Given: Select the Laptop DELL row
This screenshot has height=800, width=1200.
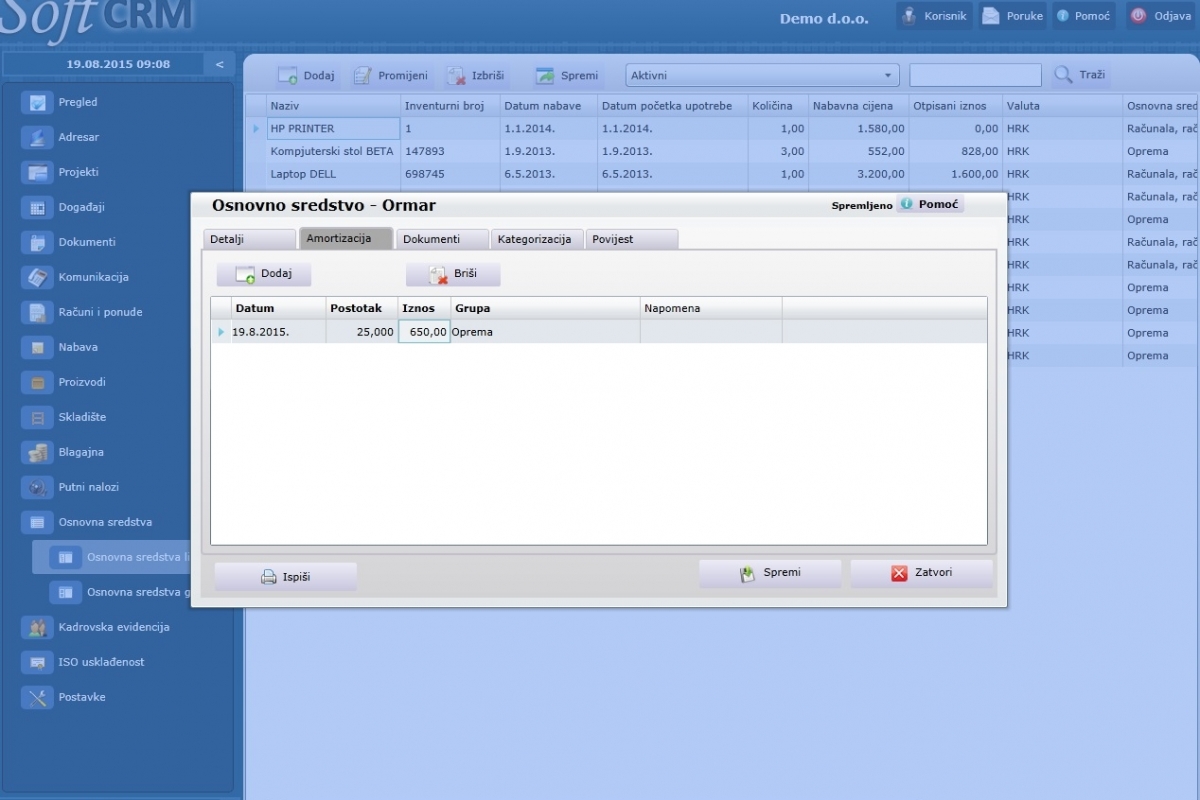Looking at the screenshot, I should coord(720,174).
